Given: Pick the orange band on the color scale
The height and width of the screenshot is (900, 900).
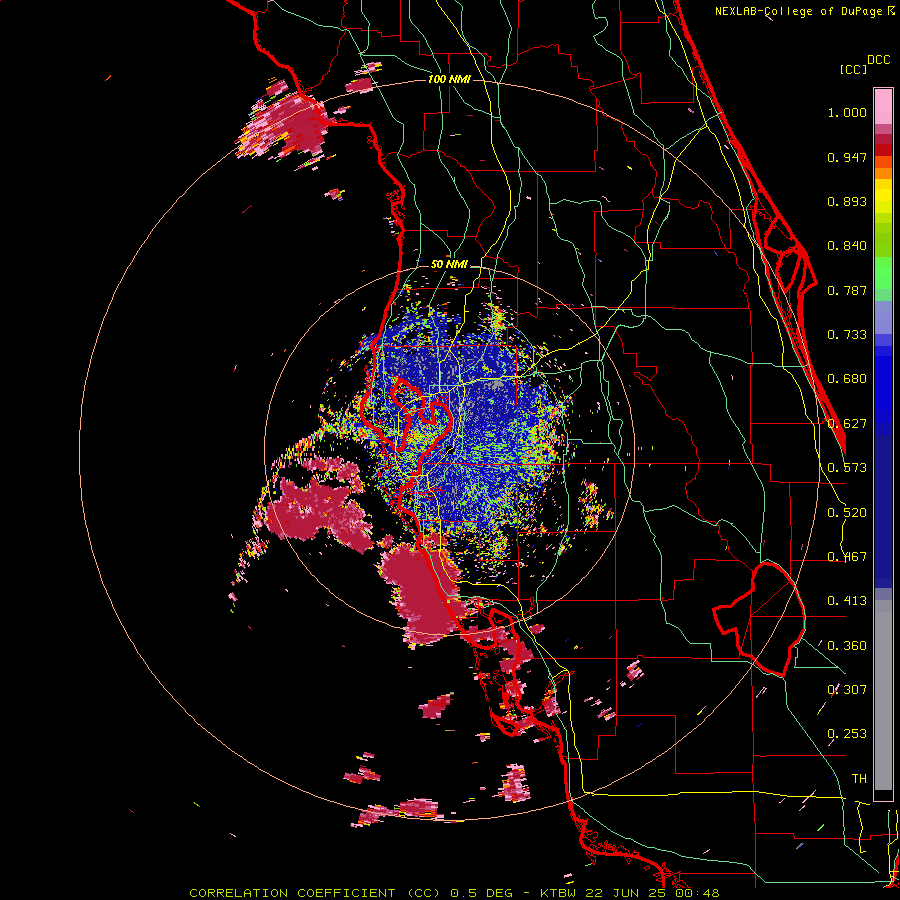Looking at the screenshot, I should click(883, 173).
